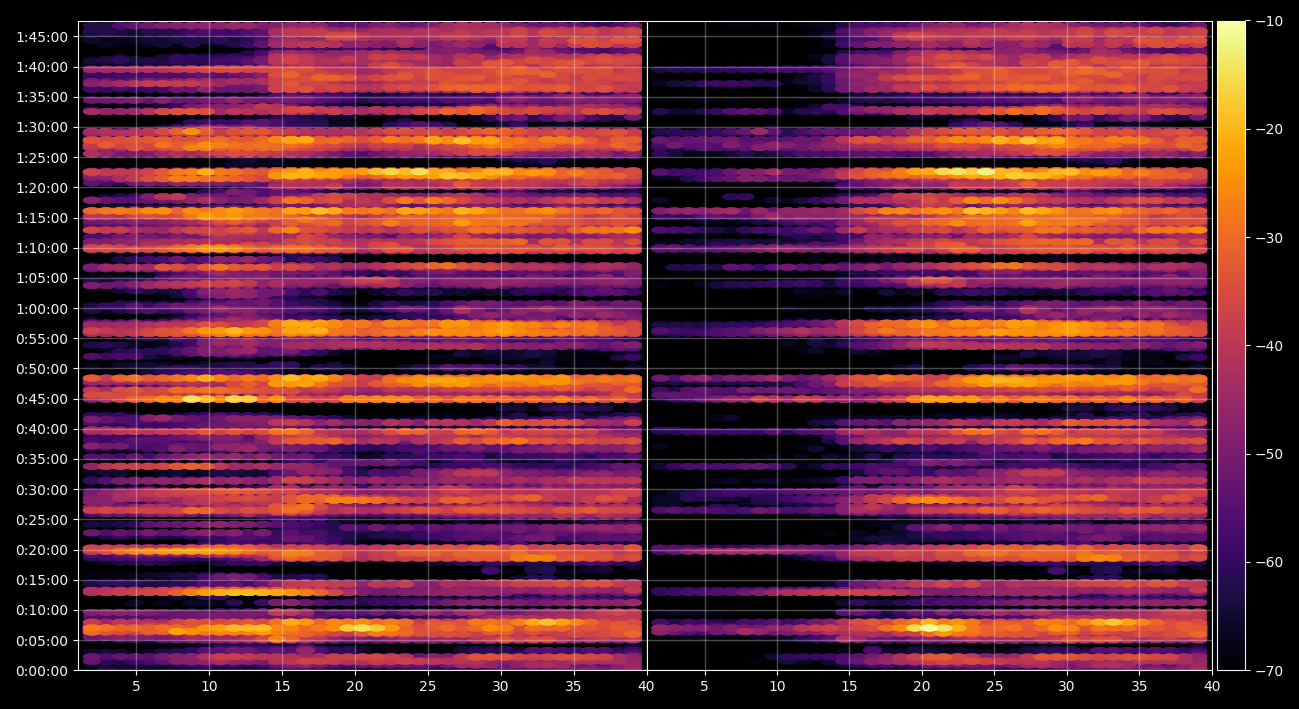
Task: Click the inferno colorbar gradient strip
Action: click(x=1231, y=346)
